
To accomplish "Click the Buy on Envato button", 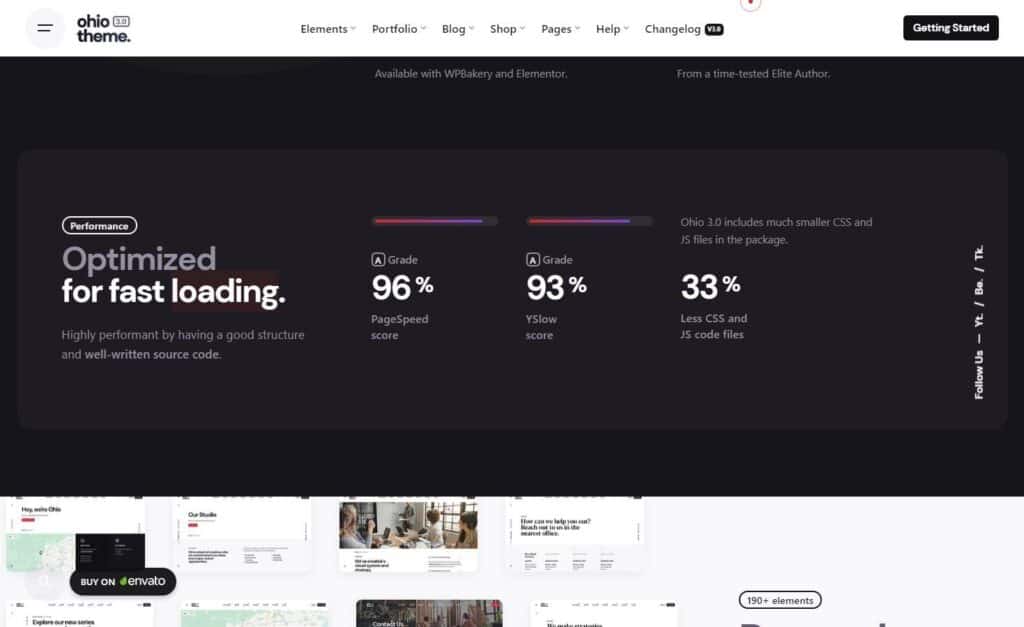I will pos(123,581).
